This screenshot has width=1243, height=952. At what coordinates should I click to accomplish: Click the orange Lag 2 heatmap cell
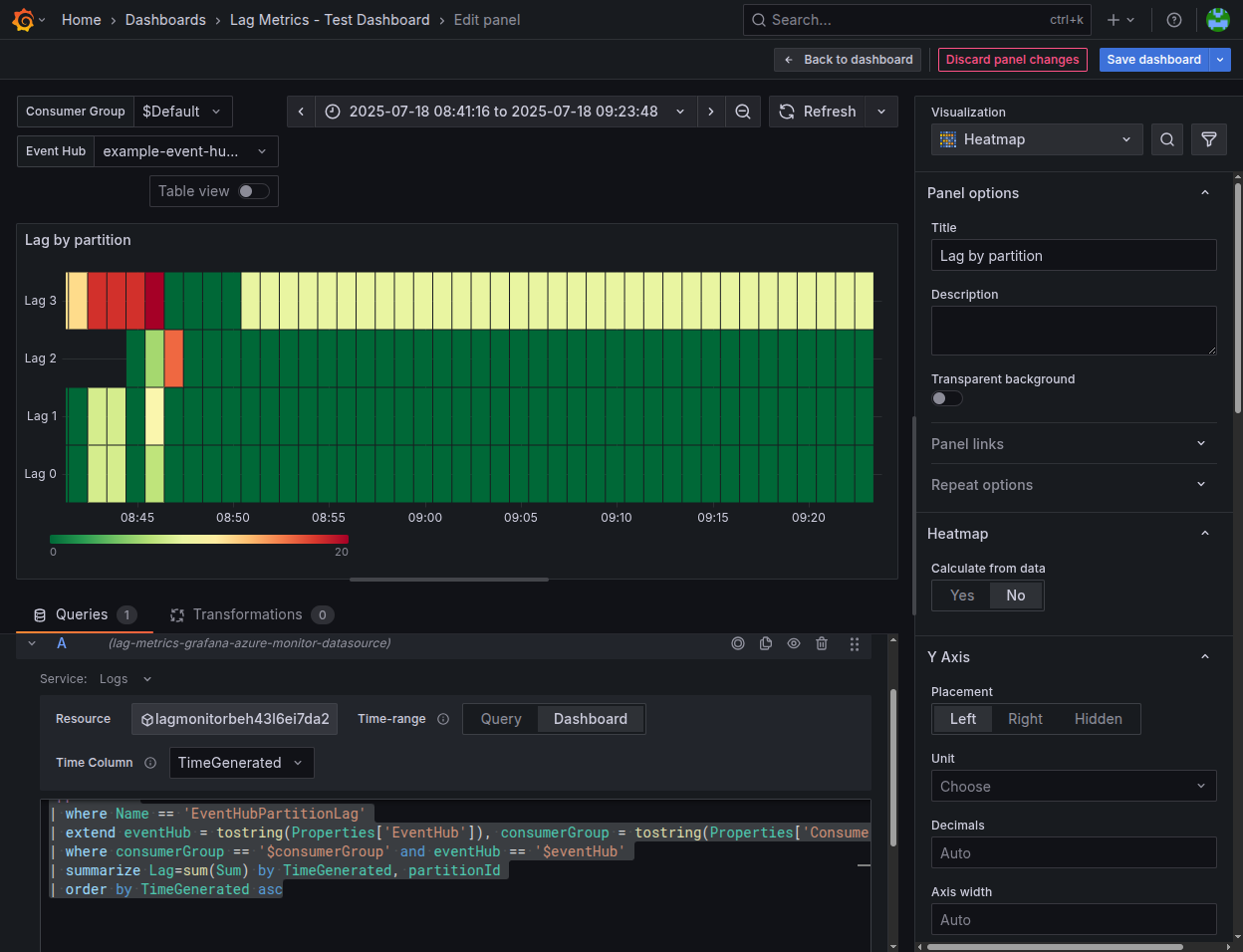click(x=173, y=358)
